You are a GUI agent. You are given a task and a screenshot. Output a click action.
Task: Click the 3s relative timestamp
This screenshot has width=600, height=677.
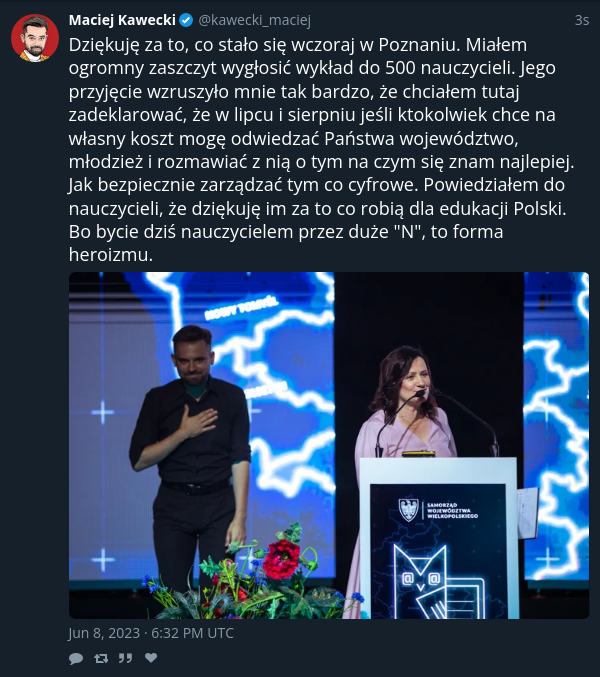(581, 20)
